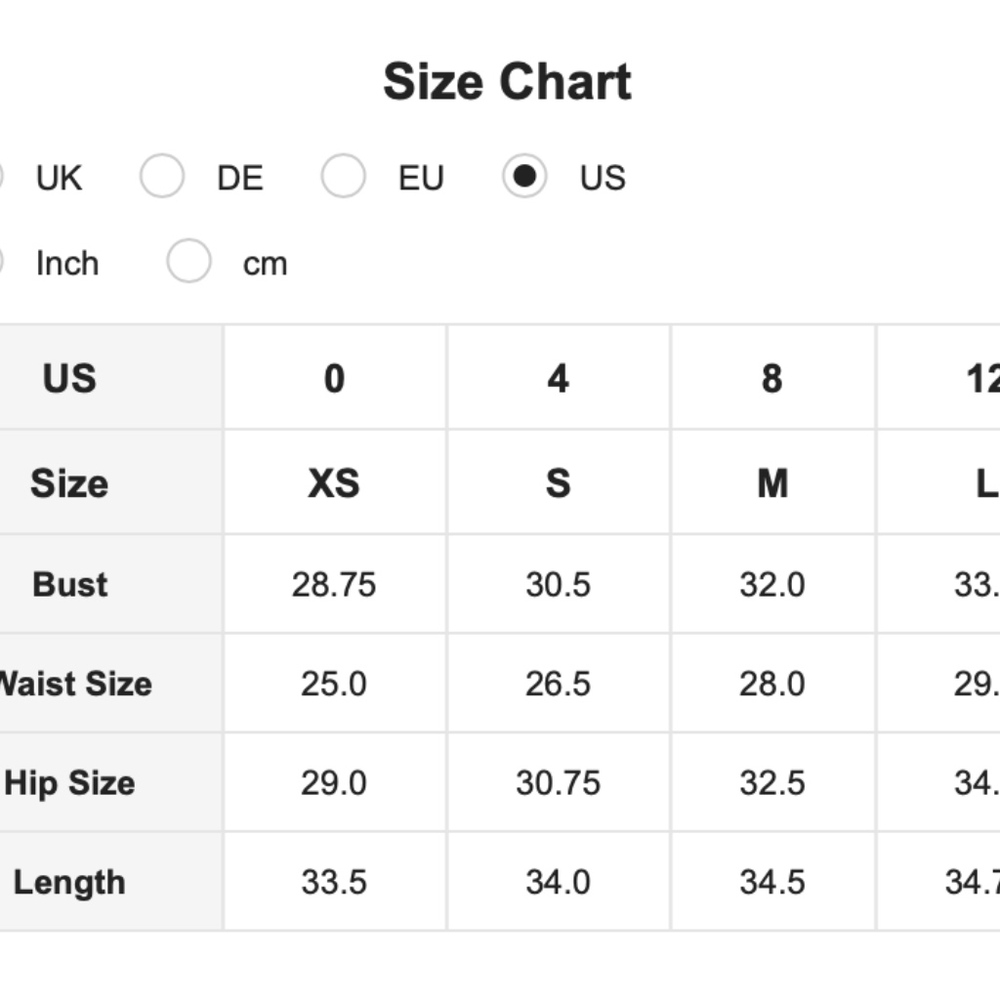Click the Waist Size row label

click(74, 684)
